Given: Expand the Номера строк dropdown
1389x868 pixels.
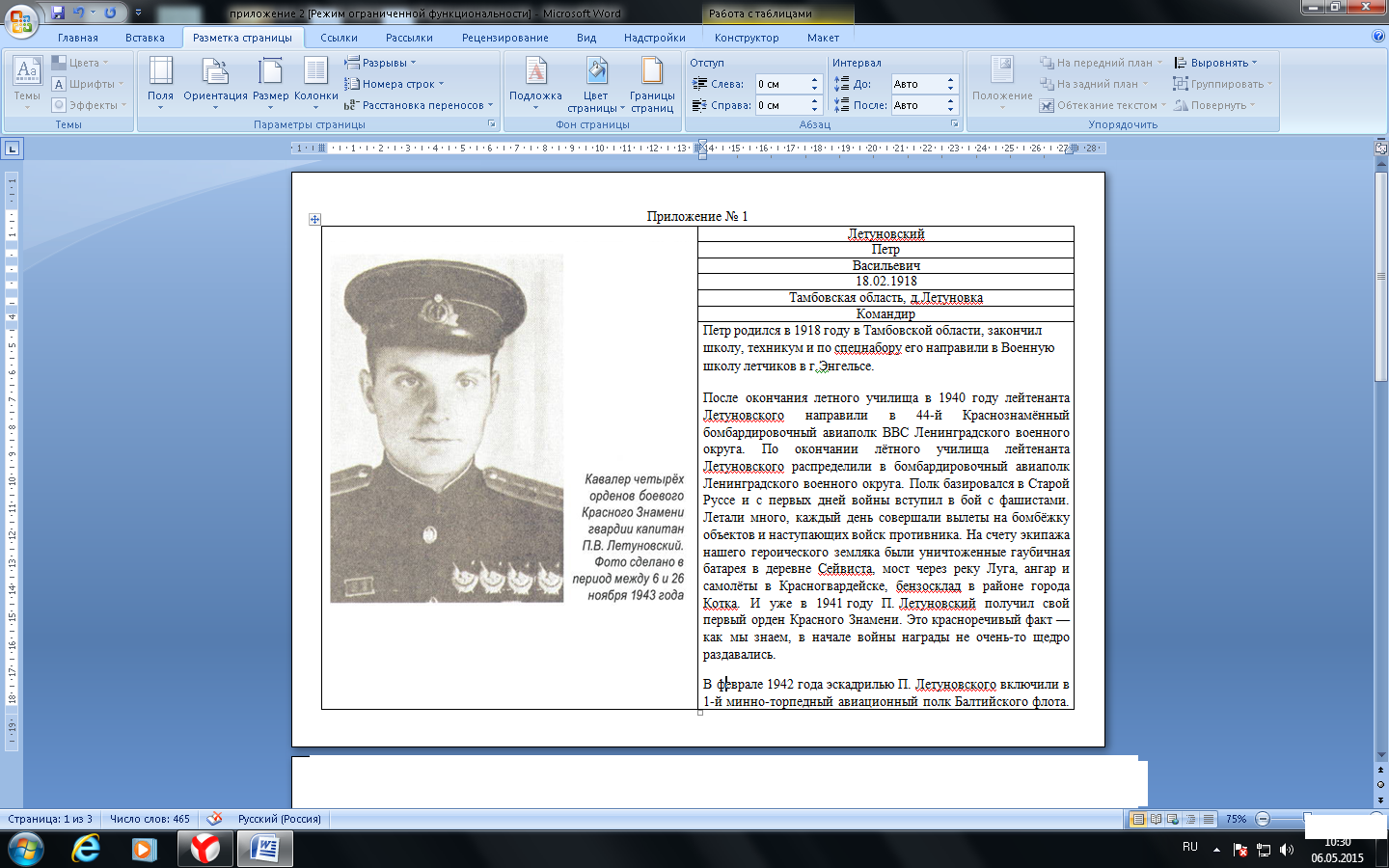Looking at the screenshot, I should pyautogui.click(x=394, y=84).
